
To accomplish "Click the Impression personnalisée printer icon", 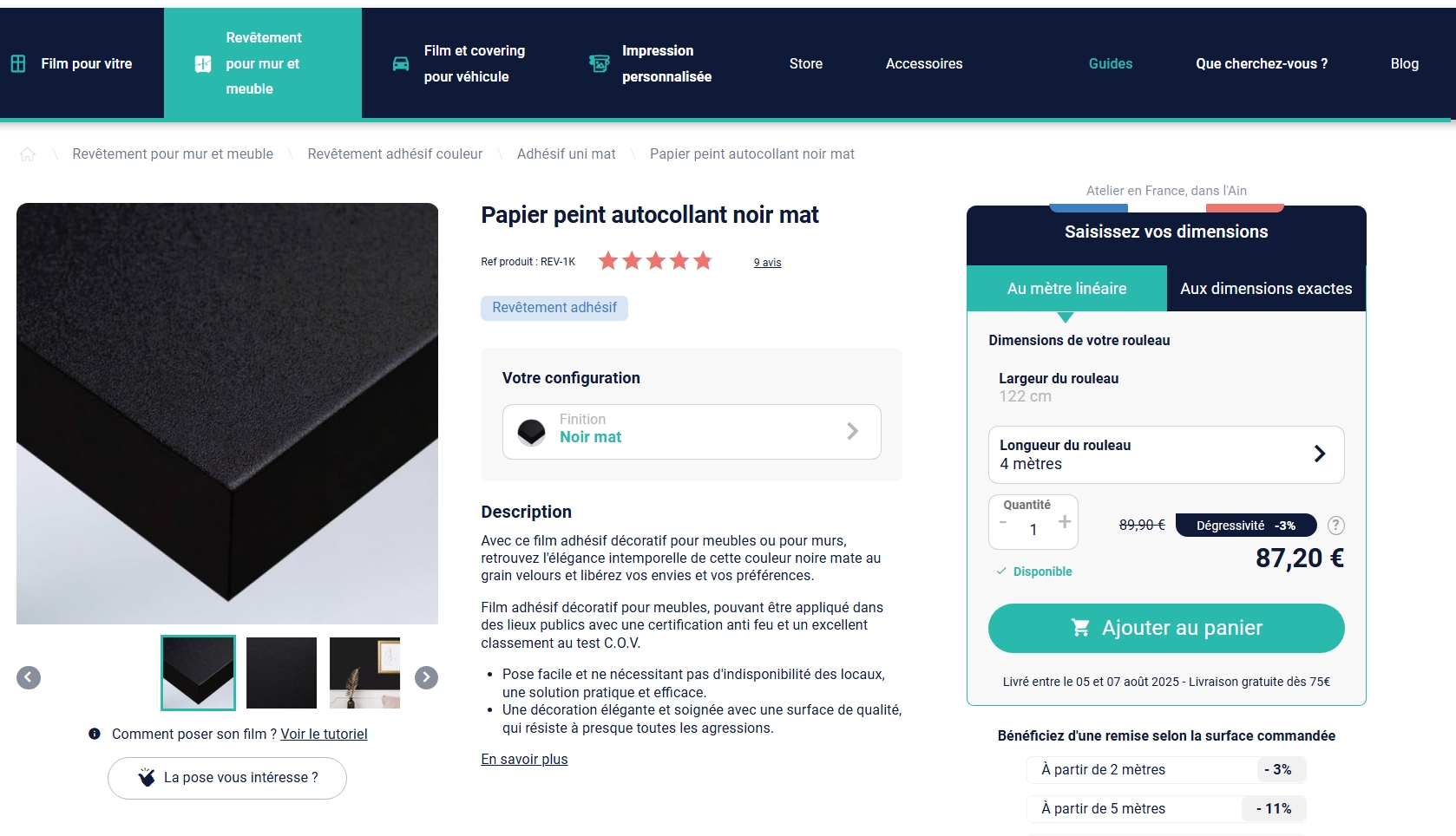I will coord(599,63).
